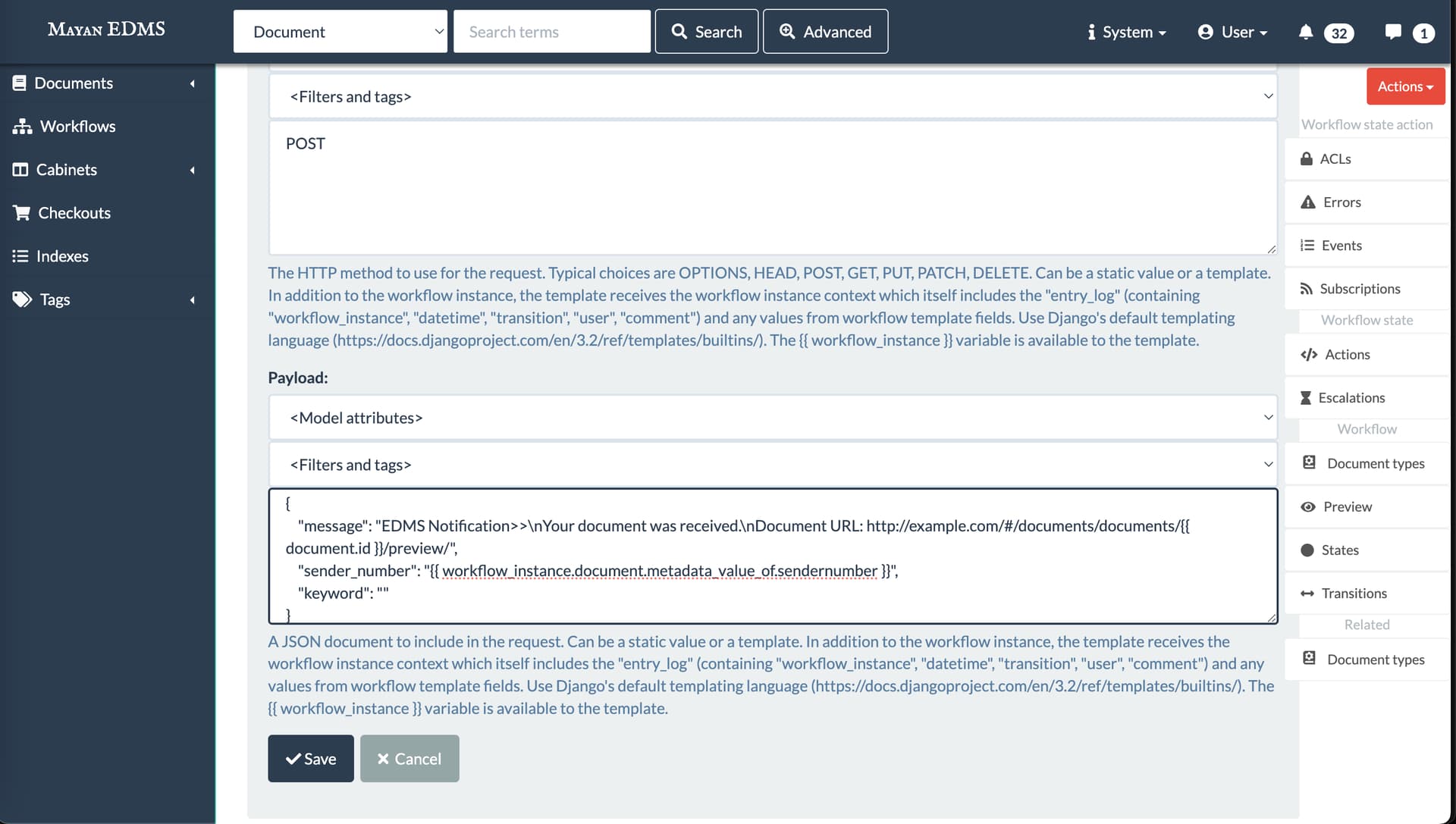Click the Cabinets columns icon

pos(20,170)
